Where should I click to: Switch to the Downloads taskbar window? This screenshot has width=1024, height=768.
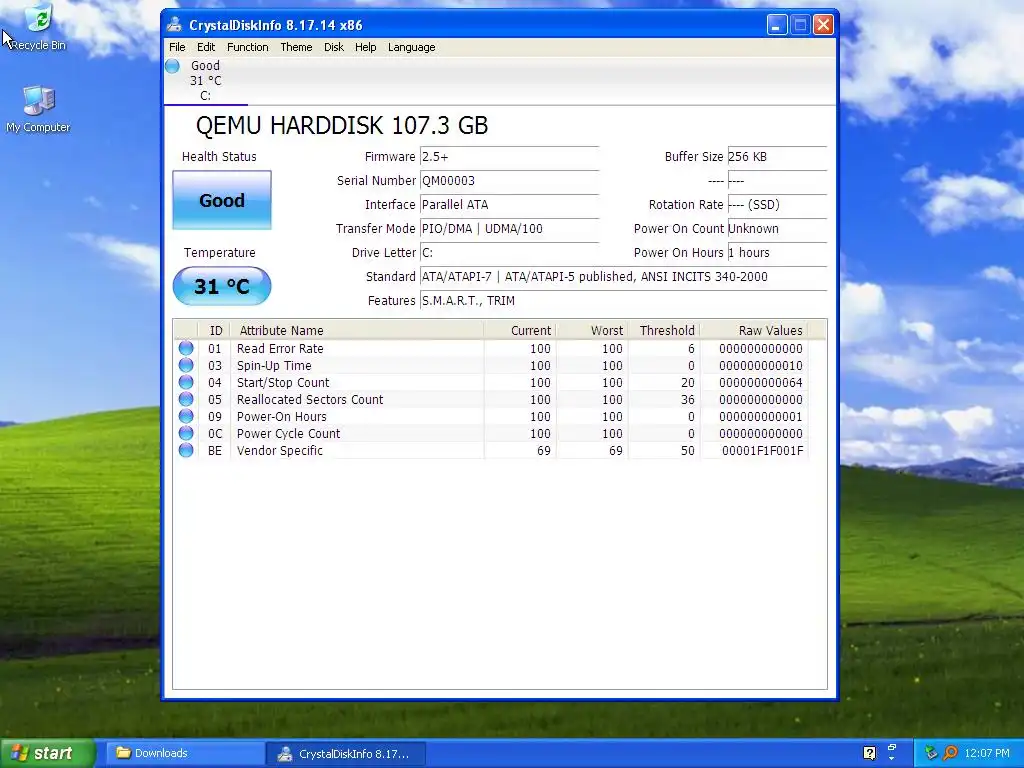pyautogui.click(x=185, y=753)
